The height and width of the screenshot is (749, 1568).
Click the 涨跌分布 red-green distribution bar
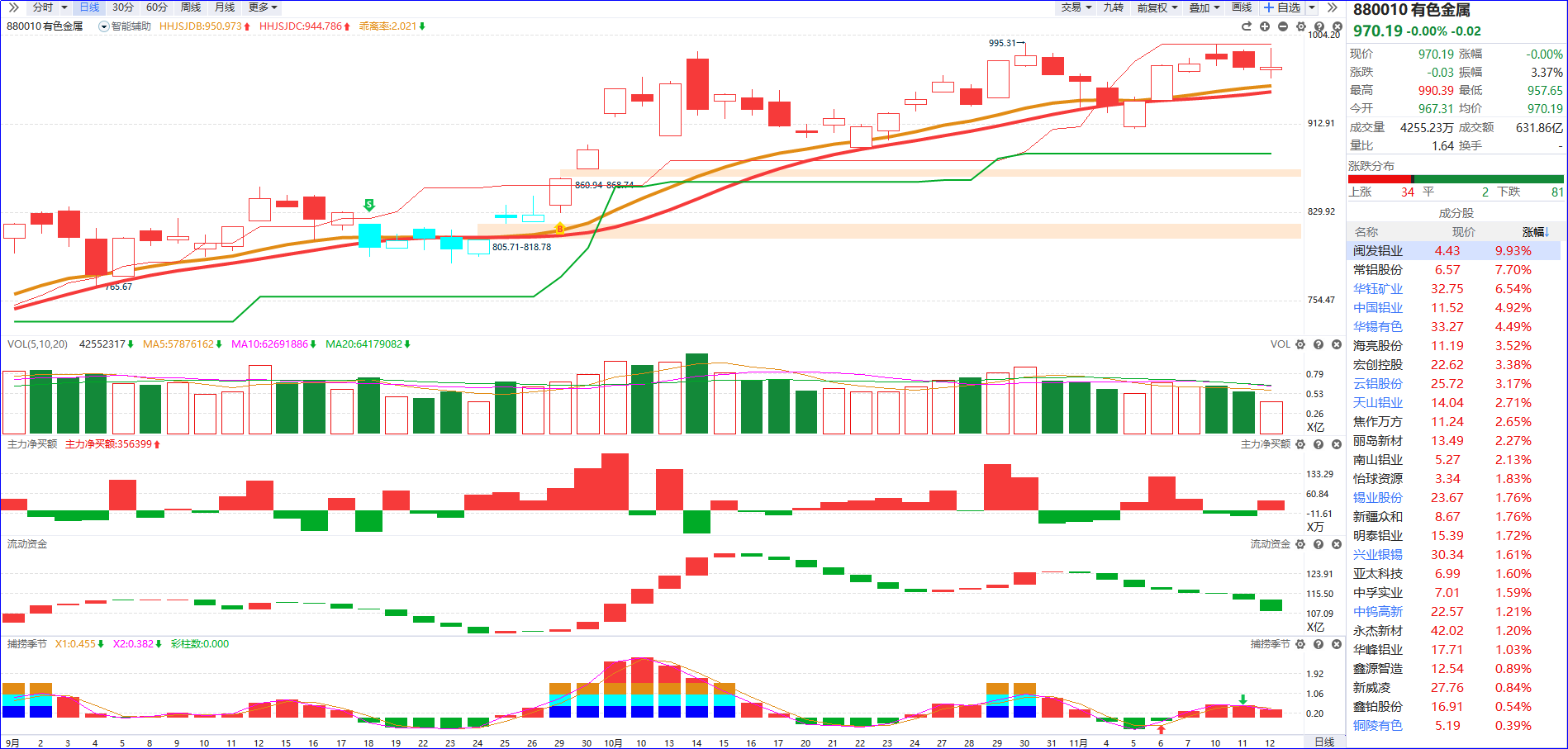click(1456, 179)
